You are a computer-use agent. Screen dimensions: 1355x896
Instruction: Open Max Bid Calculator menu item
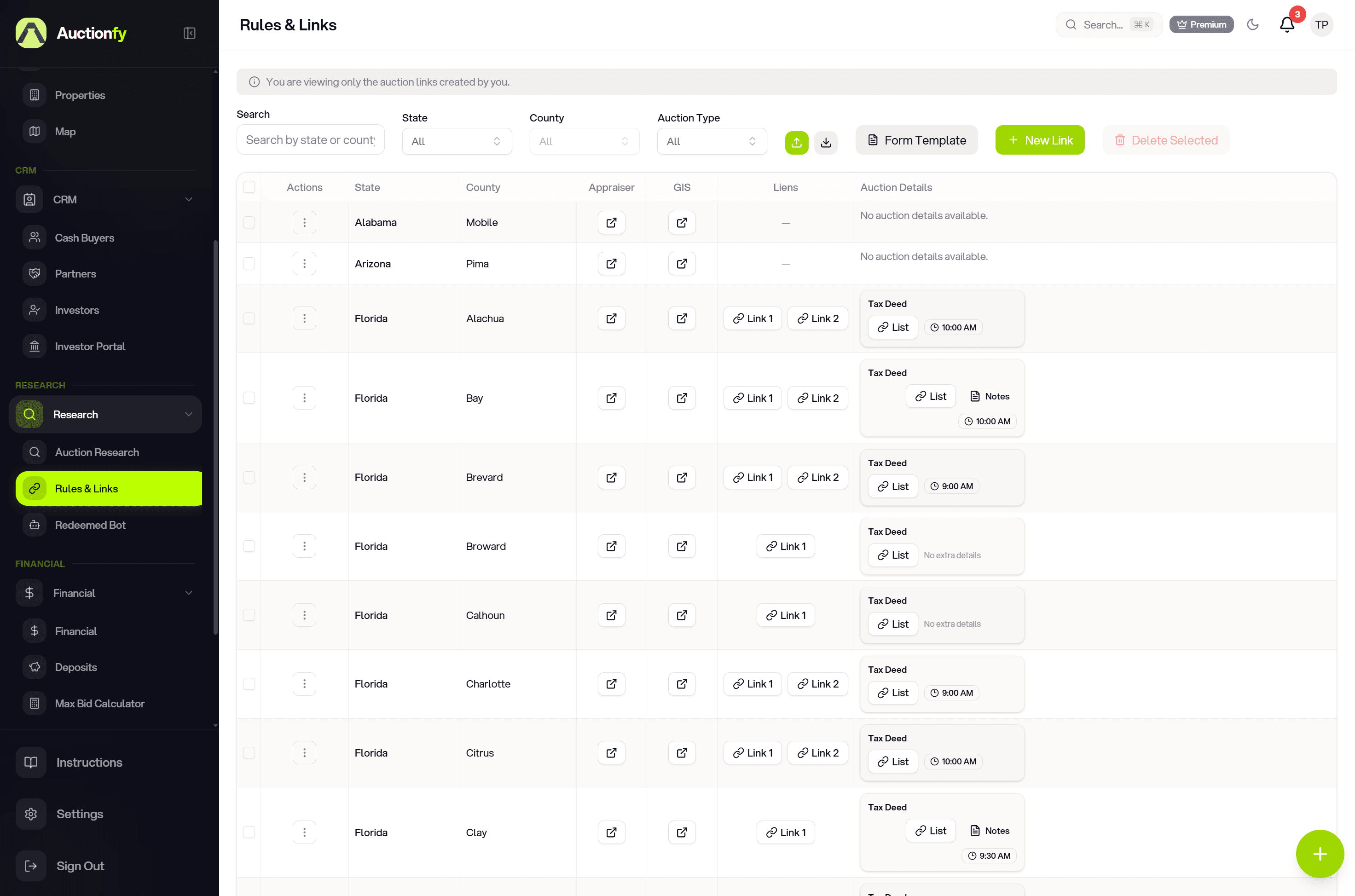[99, 704]
